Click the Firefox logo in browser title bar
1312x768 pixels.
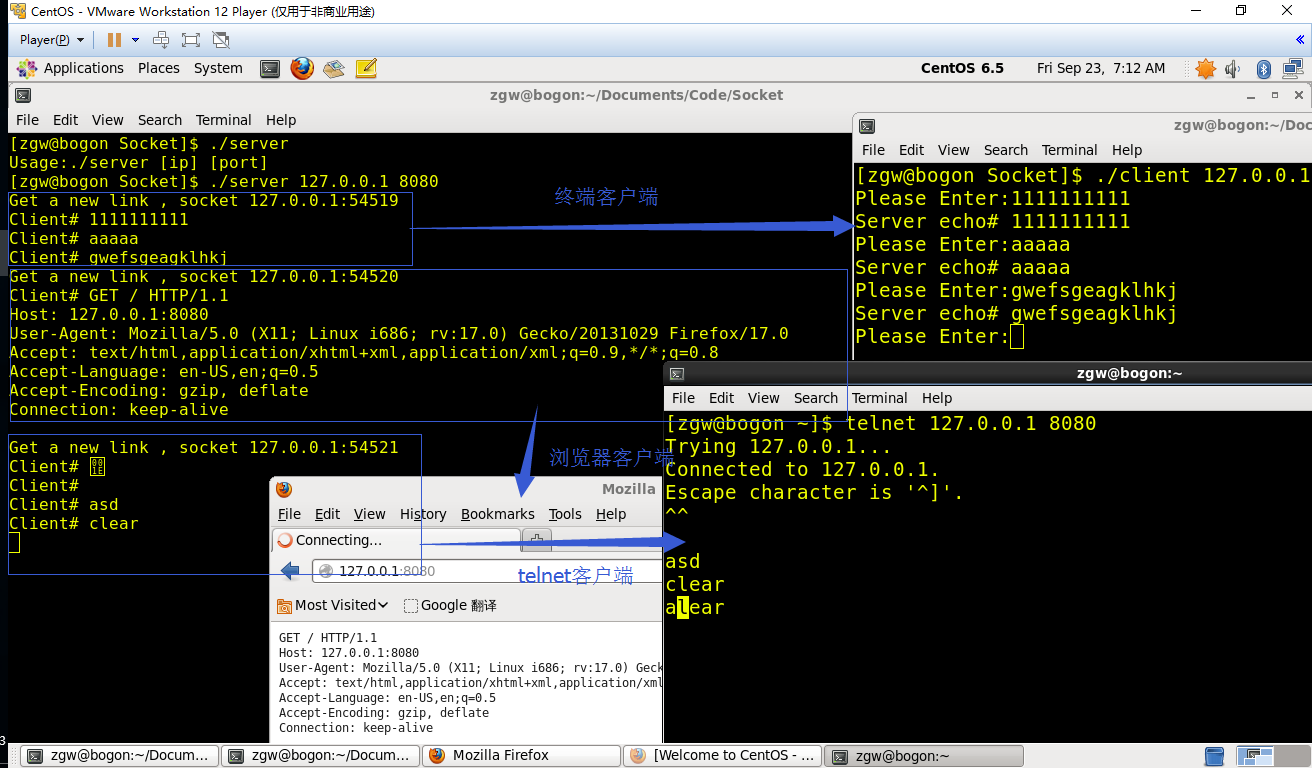click(284, 489)
